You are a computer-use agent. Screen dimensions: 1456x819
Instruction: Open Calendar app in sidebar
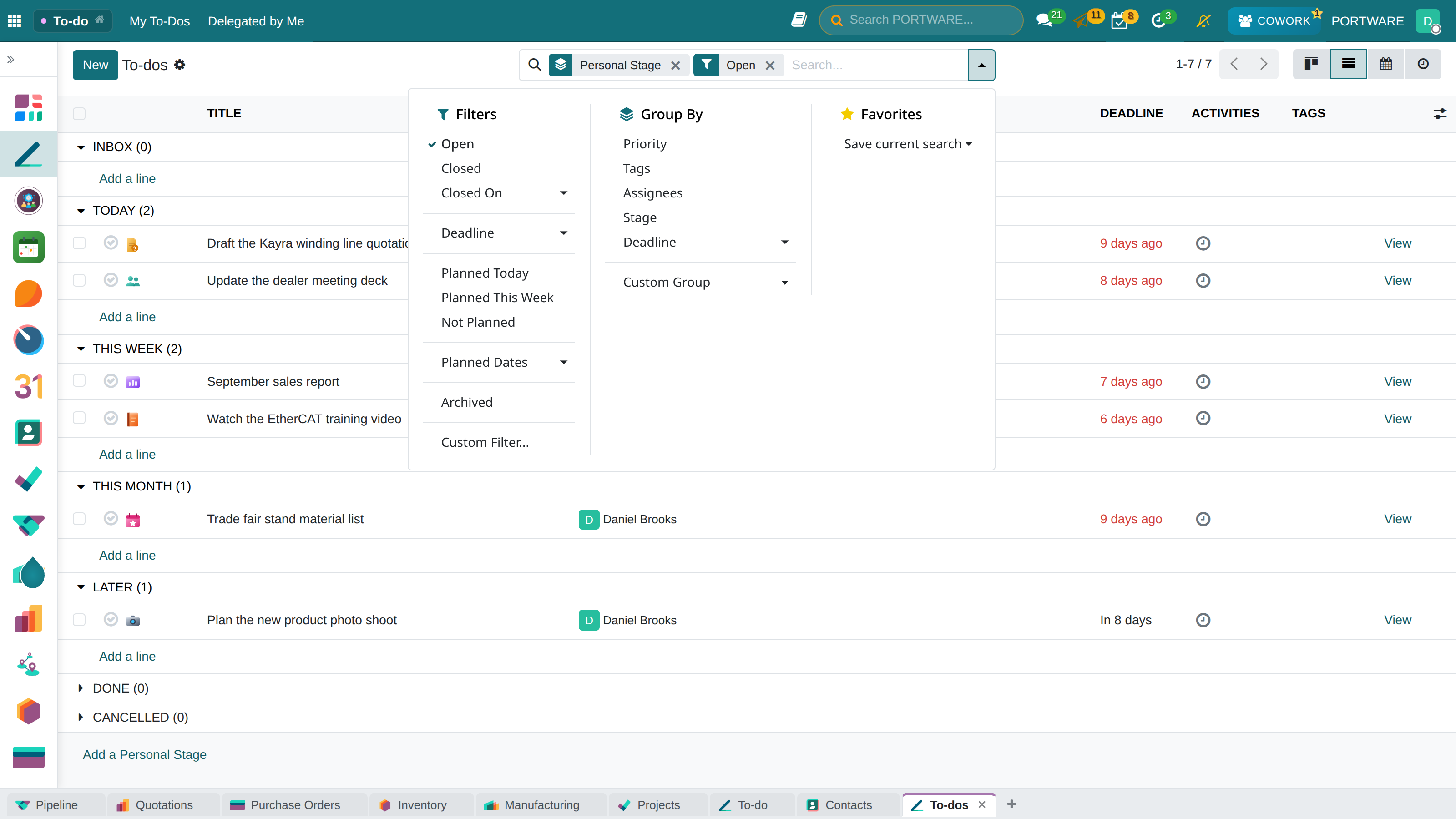(x=28, y=247)
